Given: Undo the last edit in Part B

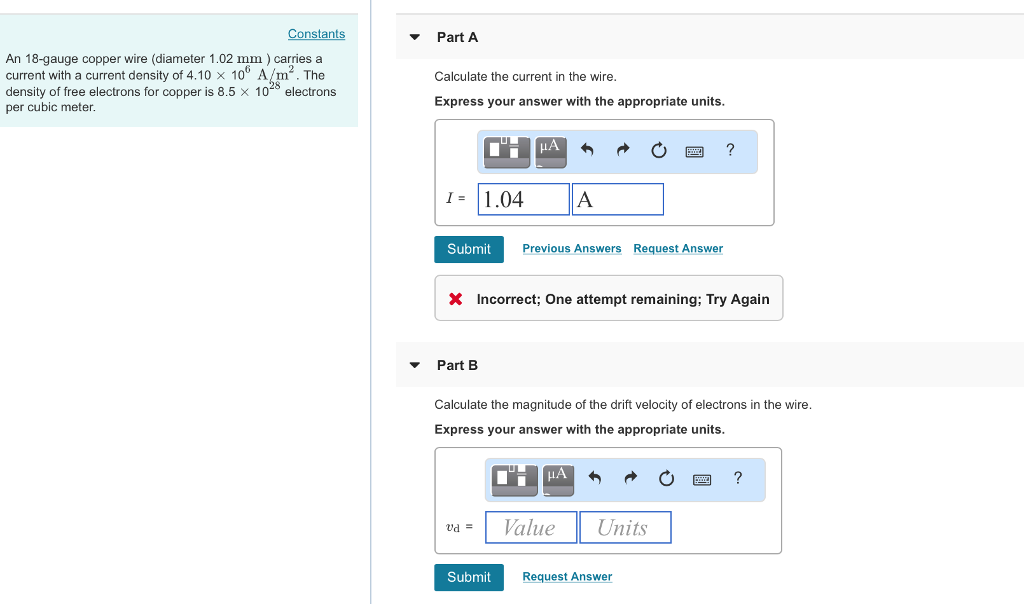Looking at the screenshot, I should (595, 479).
